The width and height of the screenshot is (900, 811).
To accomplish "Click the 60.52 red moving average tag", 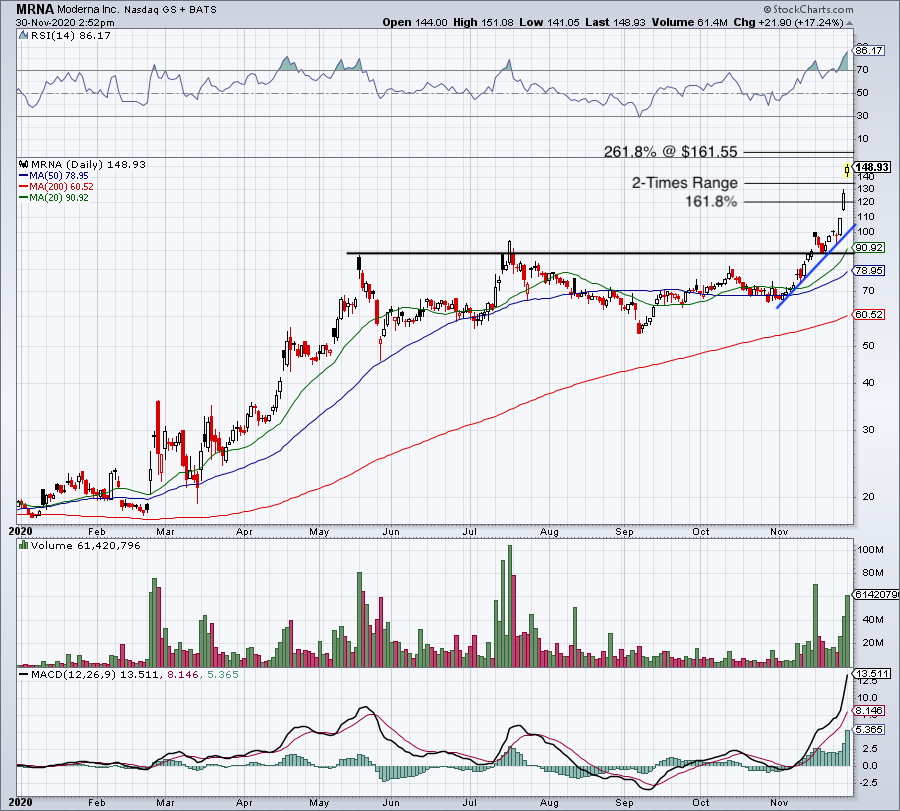I will tap(869, 315).
